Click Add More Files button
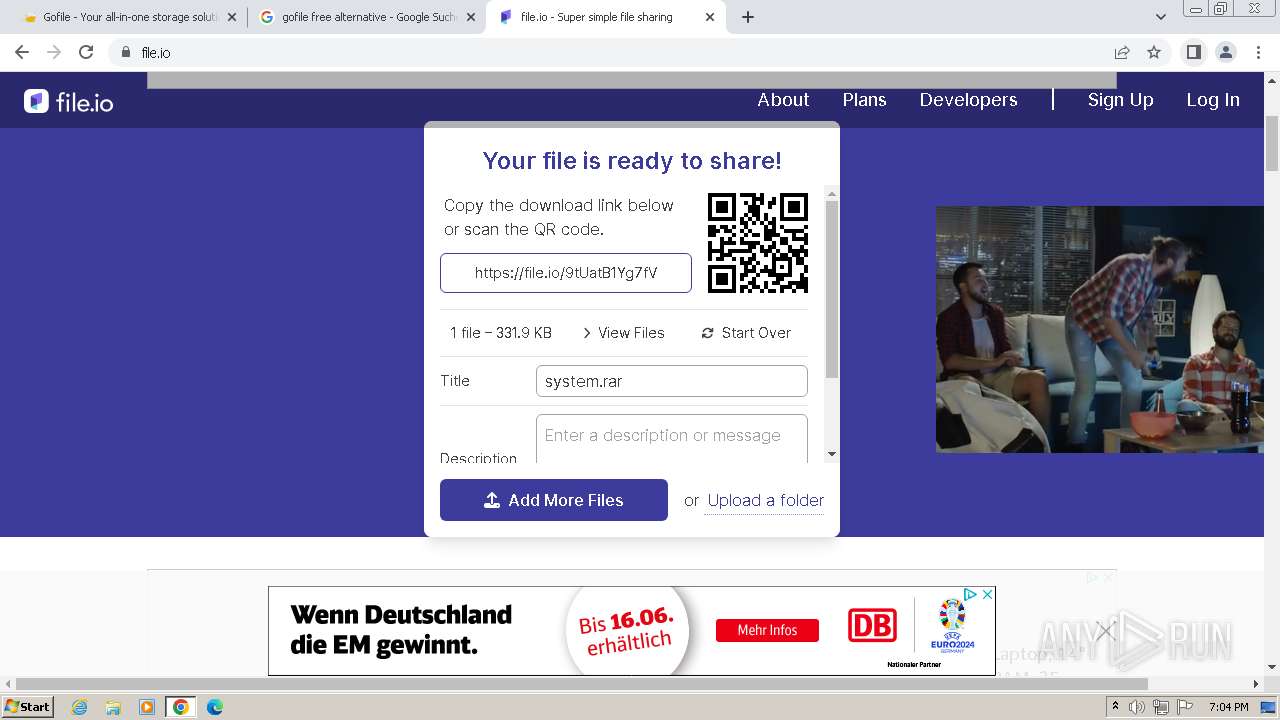 554,500
